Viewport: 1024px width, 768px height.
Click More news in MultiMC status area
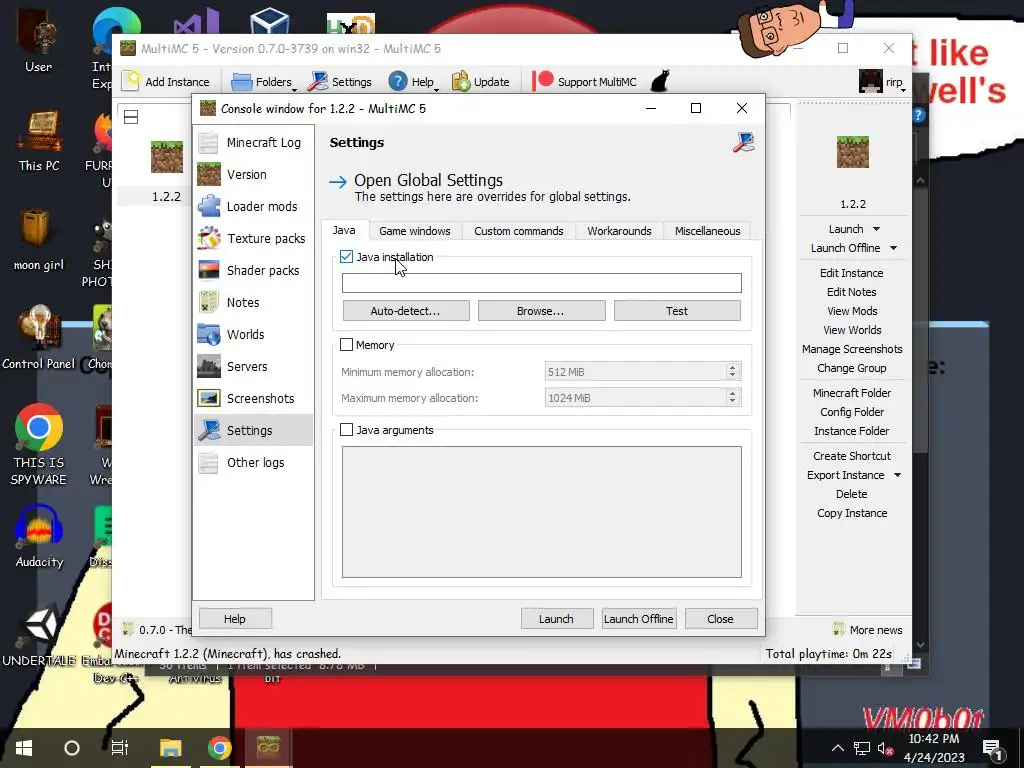[868, 630]
